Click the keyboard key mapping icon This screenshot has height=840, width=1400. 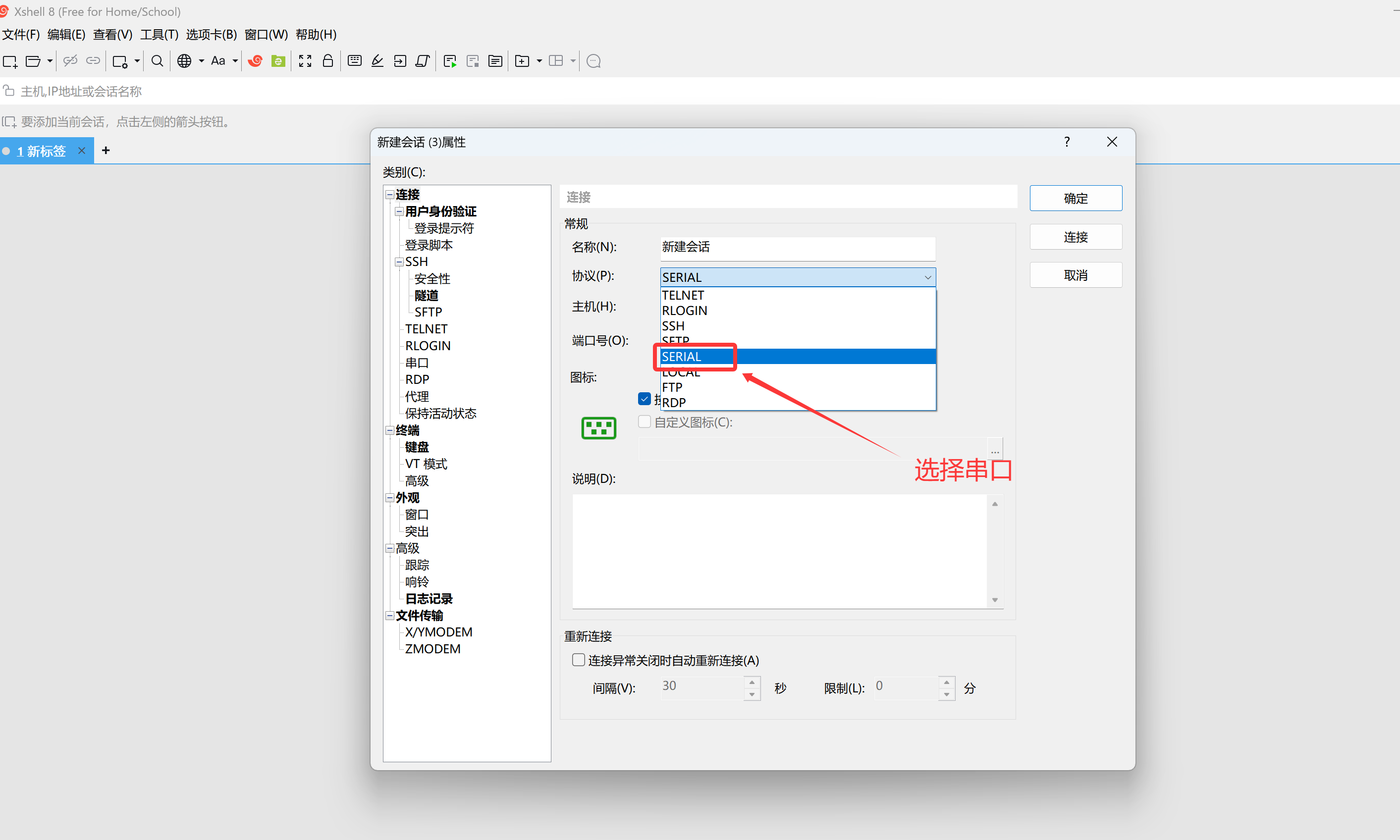(x=355, y=61)
